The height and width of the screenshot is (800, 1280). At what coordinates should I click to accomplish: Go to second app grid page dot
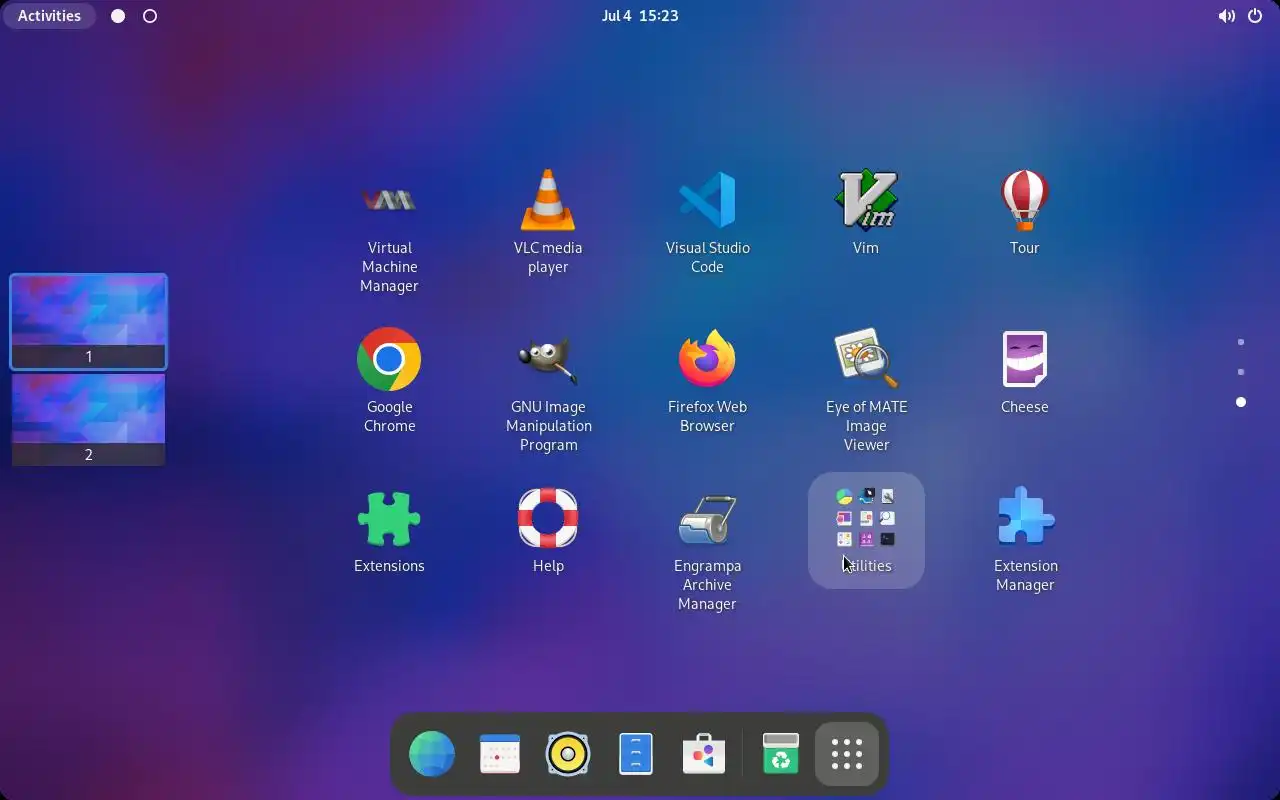coord(1241,372)
